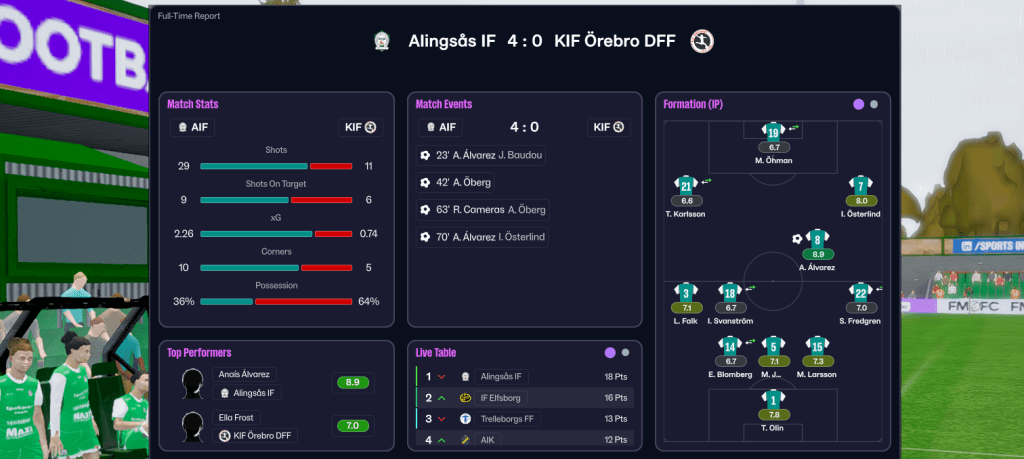The width and height of the screenshot is (1024, 459).
Task: Click IF Elfsborg crest in Live Table
Action: click(465, 398)
